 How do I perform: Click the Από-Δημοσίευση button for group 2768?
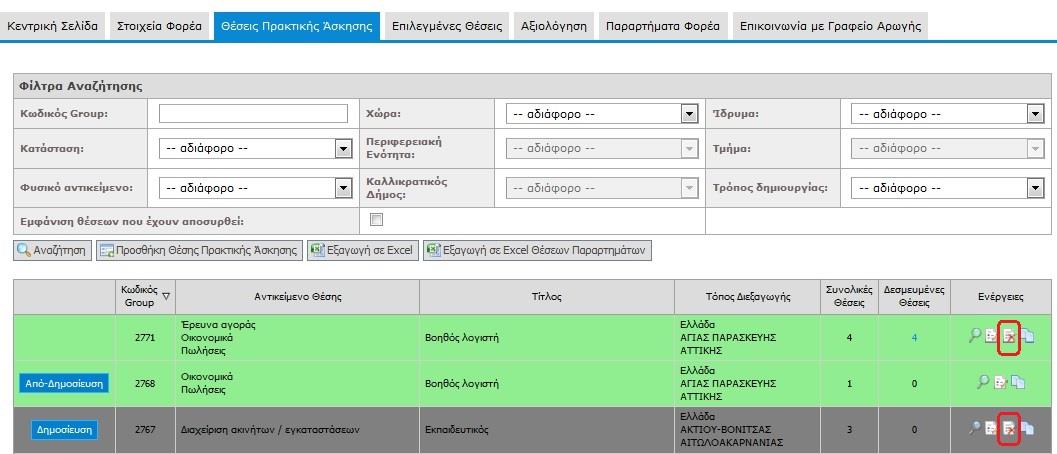[63, 383]
